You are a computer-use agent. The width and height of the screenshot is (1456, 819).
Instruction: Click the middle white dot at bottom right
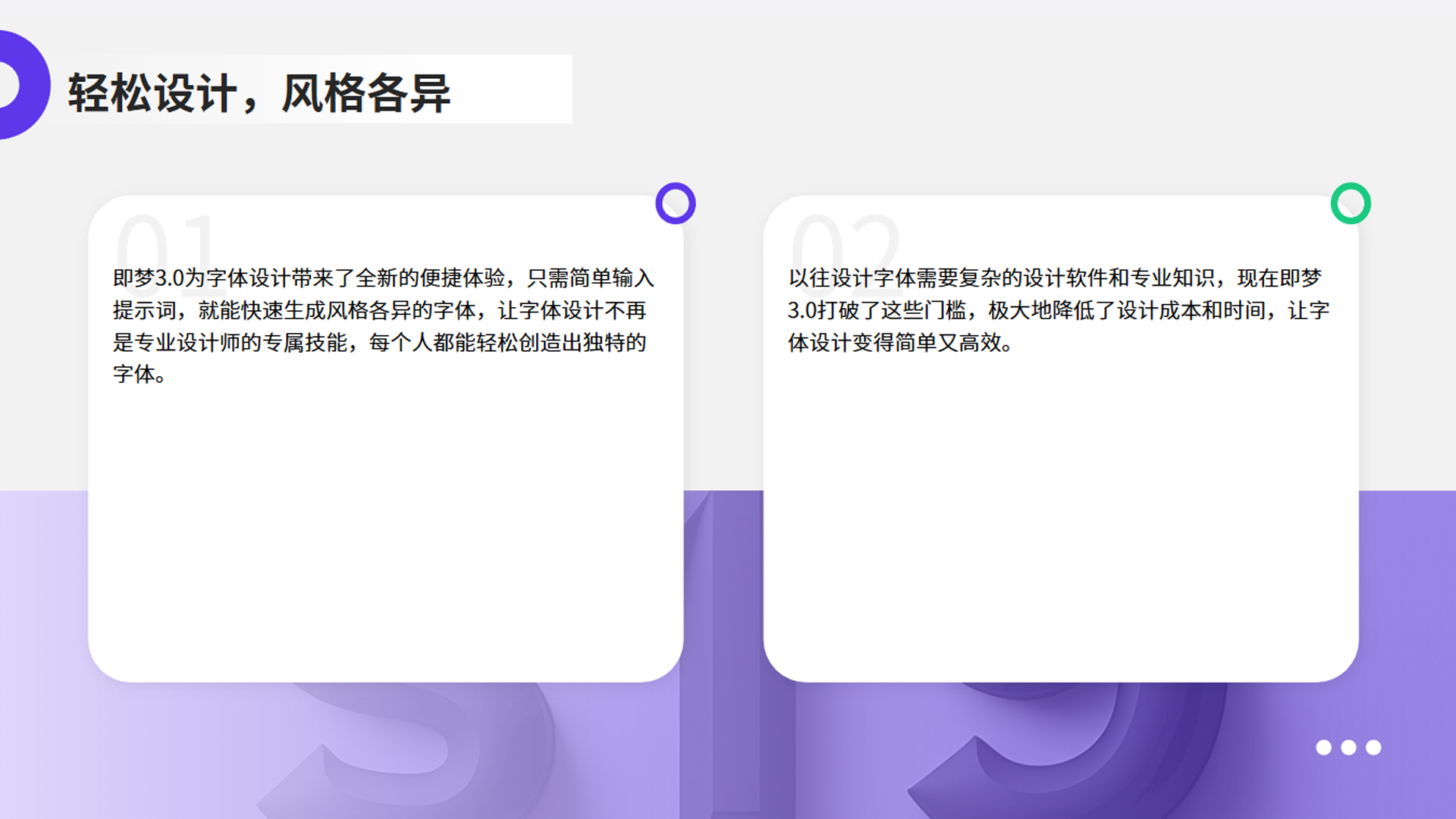point(1348,748)
